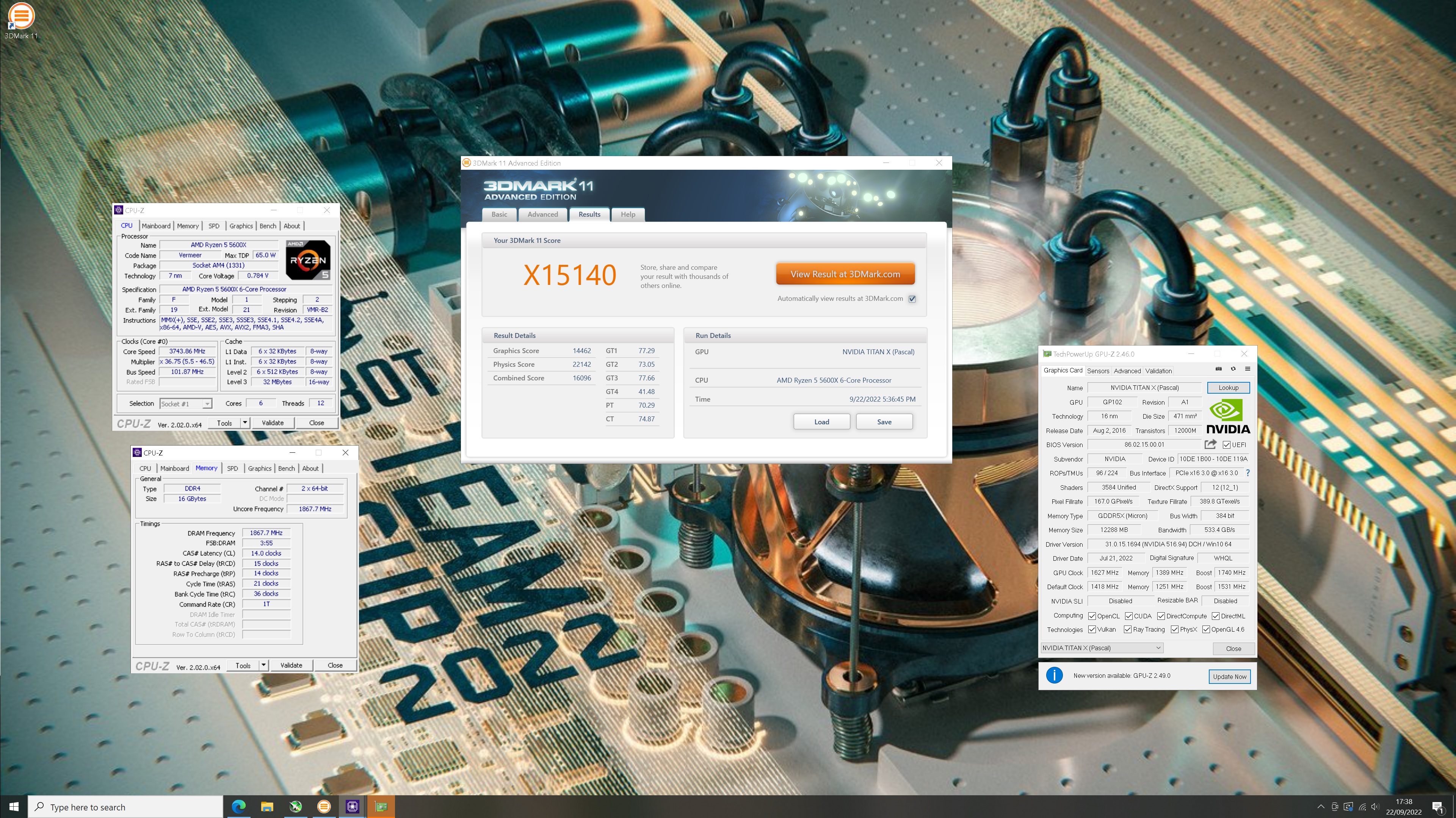1456x818 pixels.
Task: Toggle the Ray Tracing checkbox
Action: (1127, 629)
